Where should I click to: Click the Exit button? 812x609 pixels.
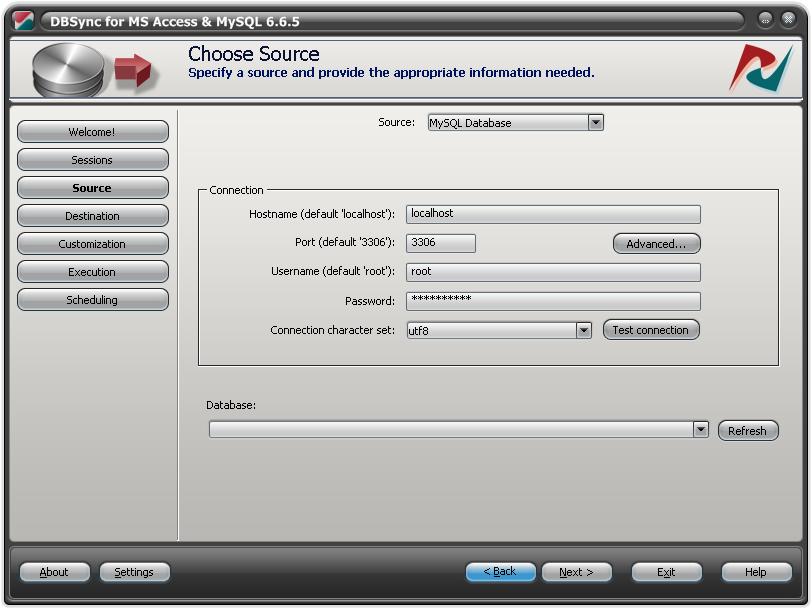(666, 572)
